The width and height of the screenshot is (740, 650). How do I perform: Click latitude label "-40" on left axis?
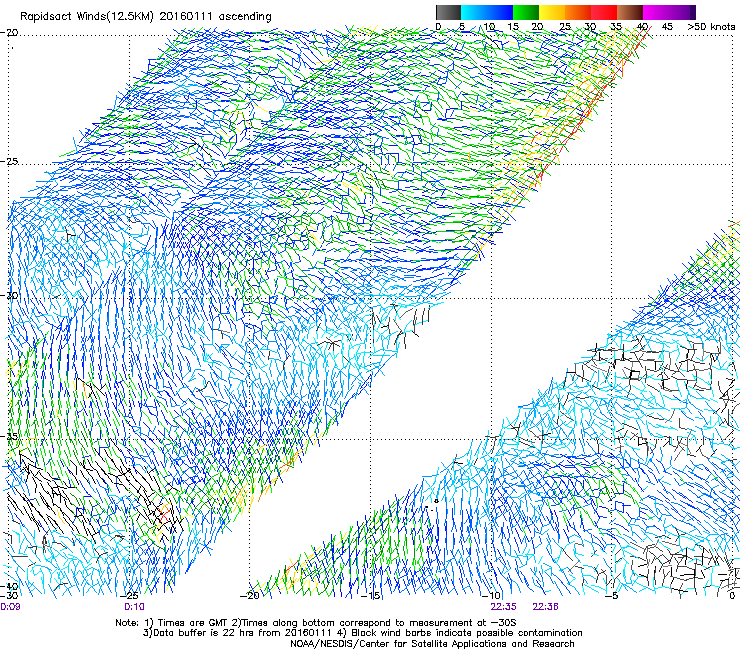coord(9,586)
